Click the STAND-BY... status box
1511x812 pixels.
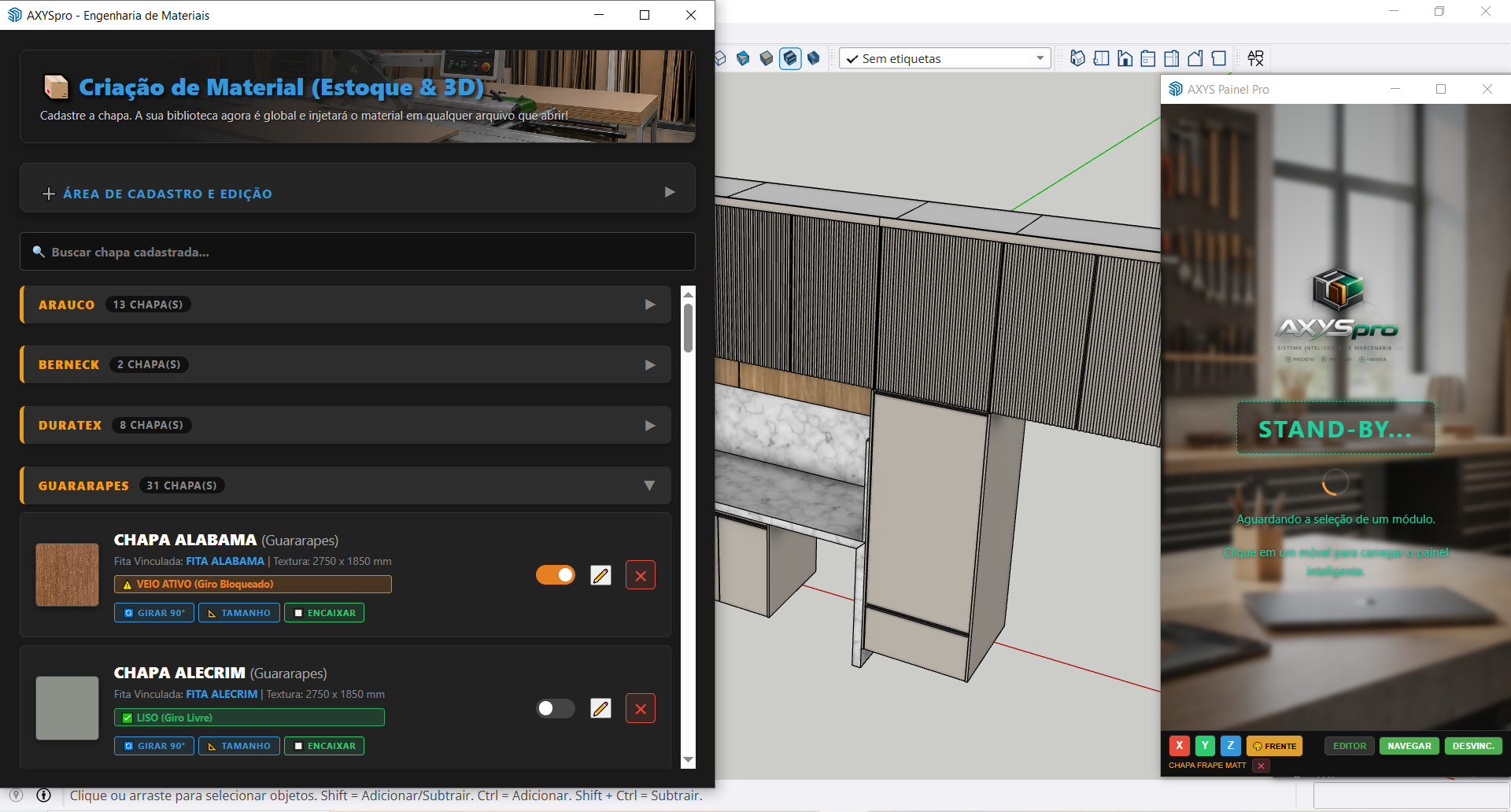[x=1336, y=429]
